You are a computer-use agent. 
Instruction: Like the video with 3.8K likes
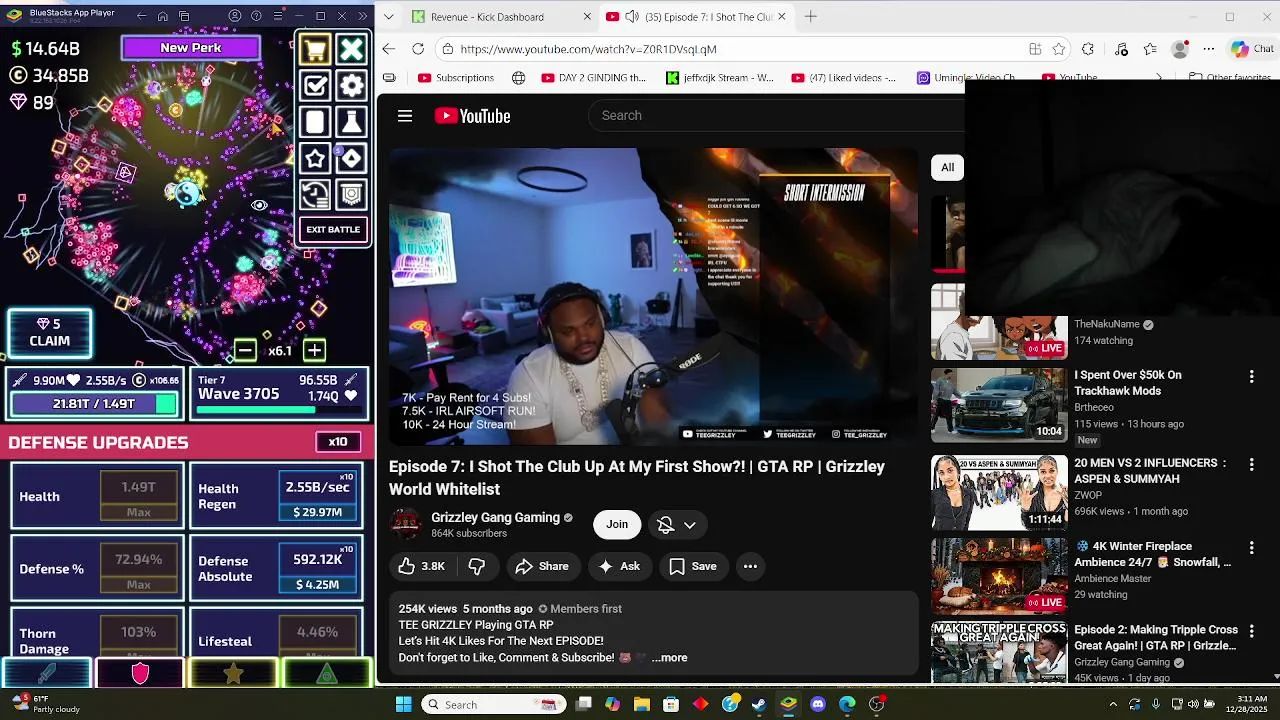pos(421,566)
